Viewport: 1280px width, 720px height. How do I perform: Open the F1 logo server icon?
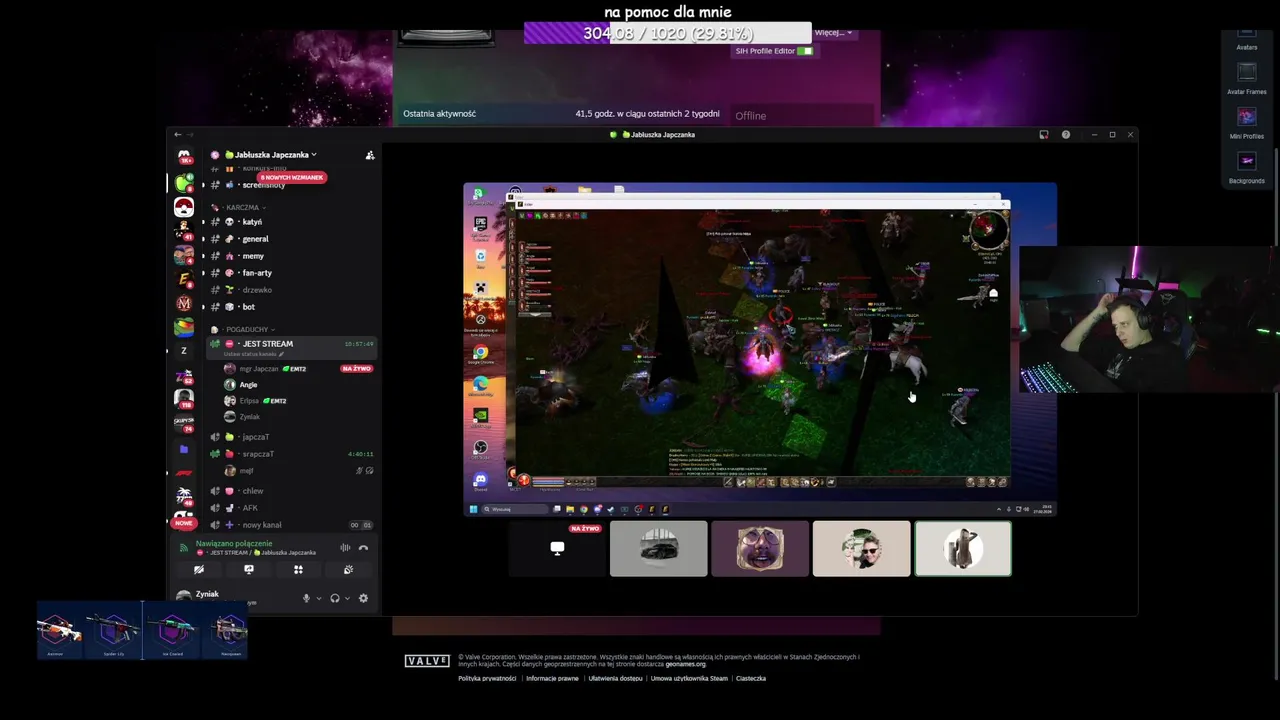click(184, 472)
